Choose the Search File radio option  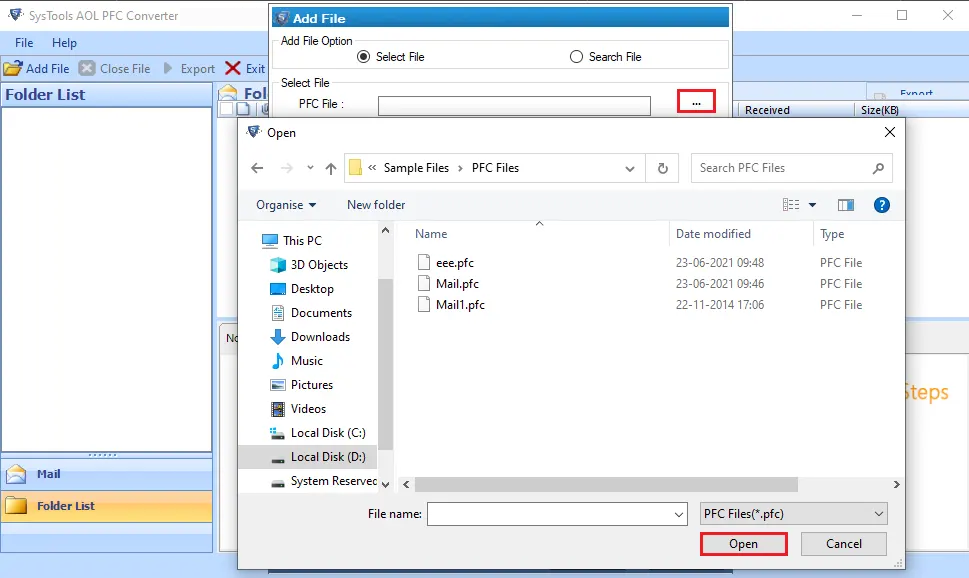(606, 57)
